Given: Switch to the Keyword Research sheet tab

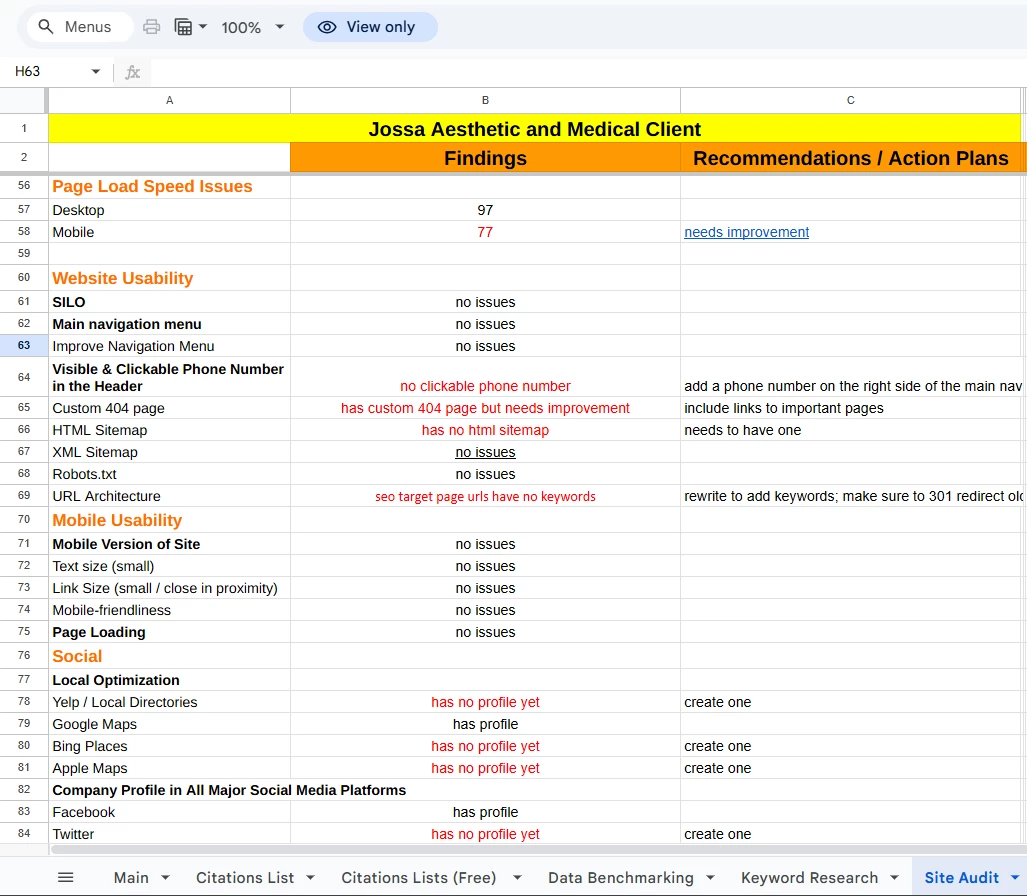Looking at the screenshot, I should (x=810, y=878).
